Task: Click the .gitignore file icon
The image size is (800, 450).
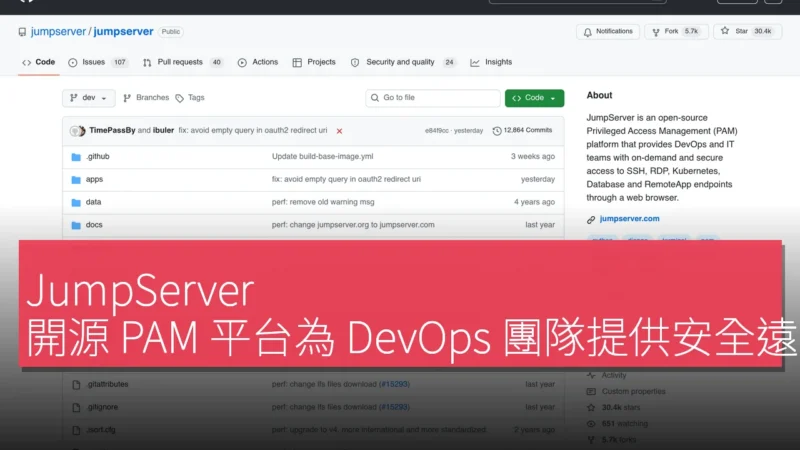Action: [76, 408]
